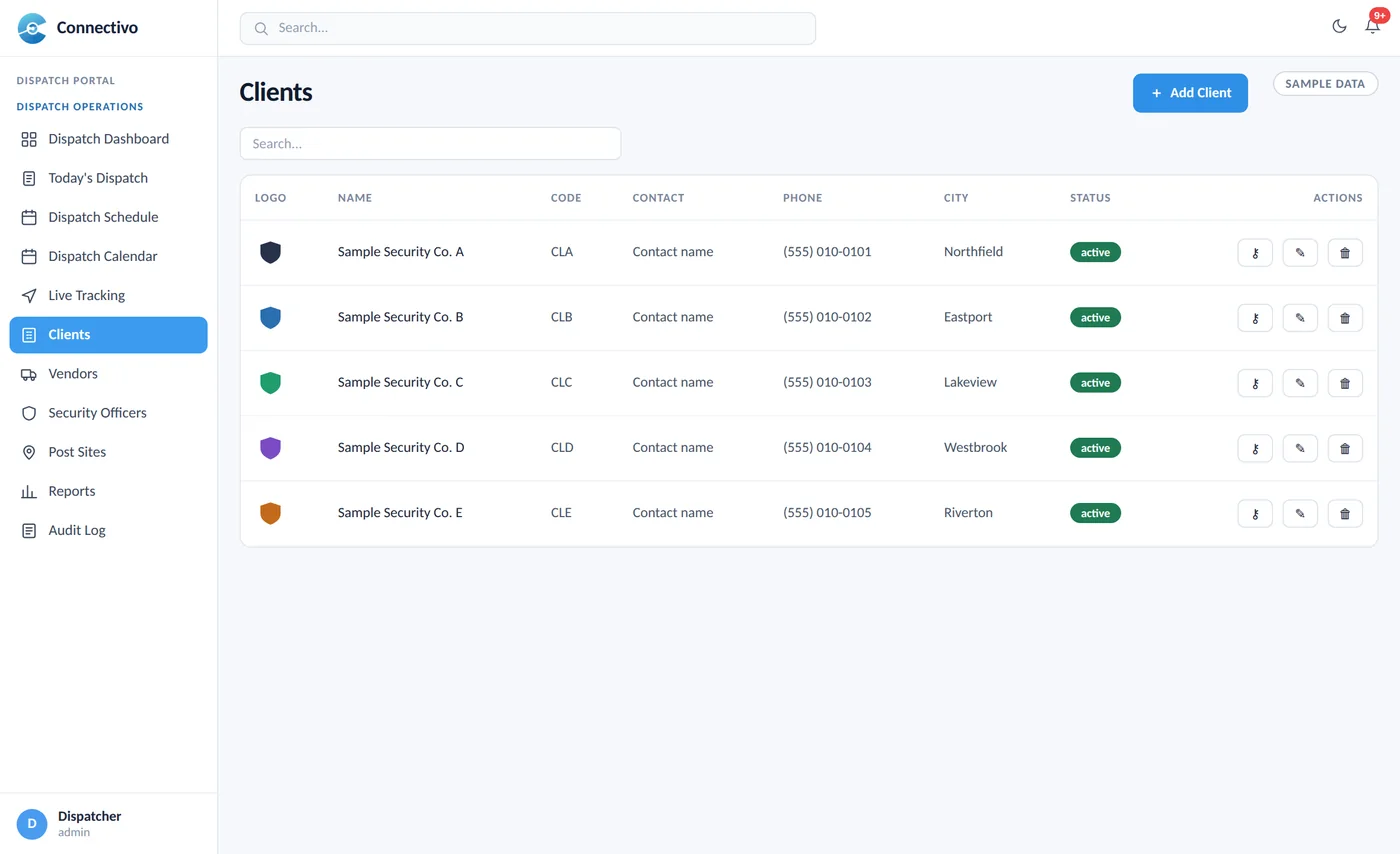Open Security Officers section
The height and width of the screenshot is (854, 1400).
click(108, 413)
